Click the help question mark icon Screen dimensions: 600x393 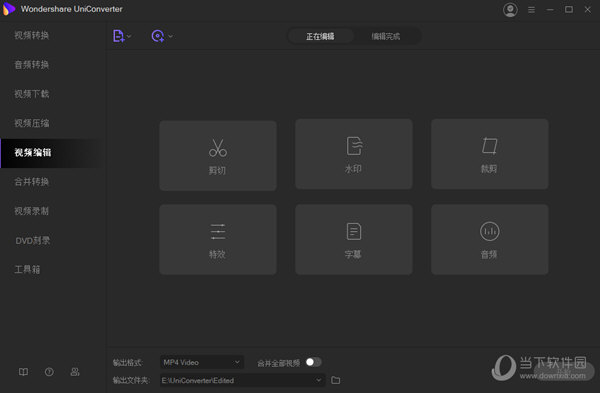[49, 372]
